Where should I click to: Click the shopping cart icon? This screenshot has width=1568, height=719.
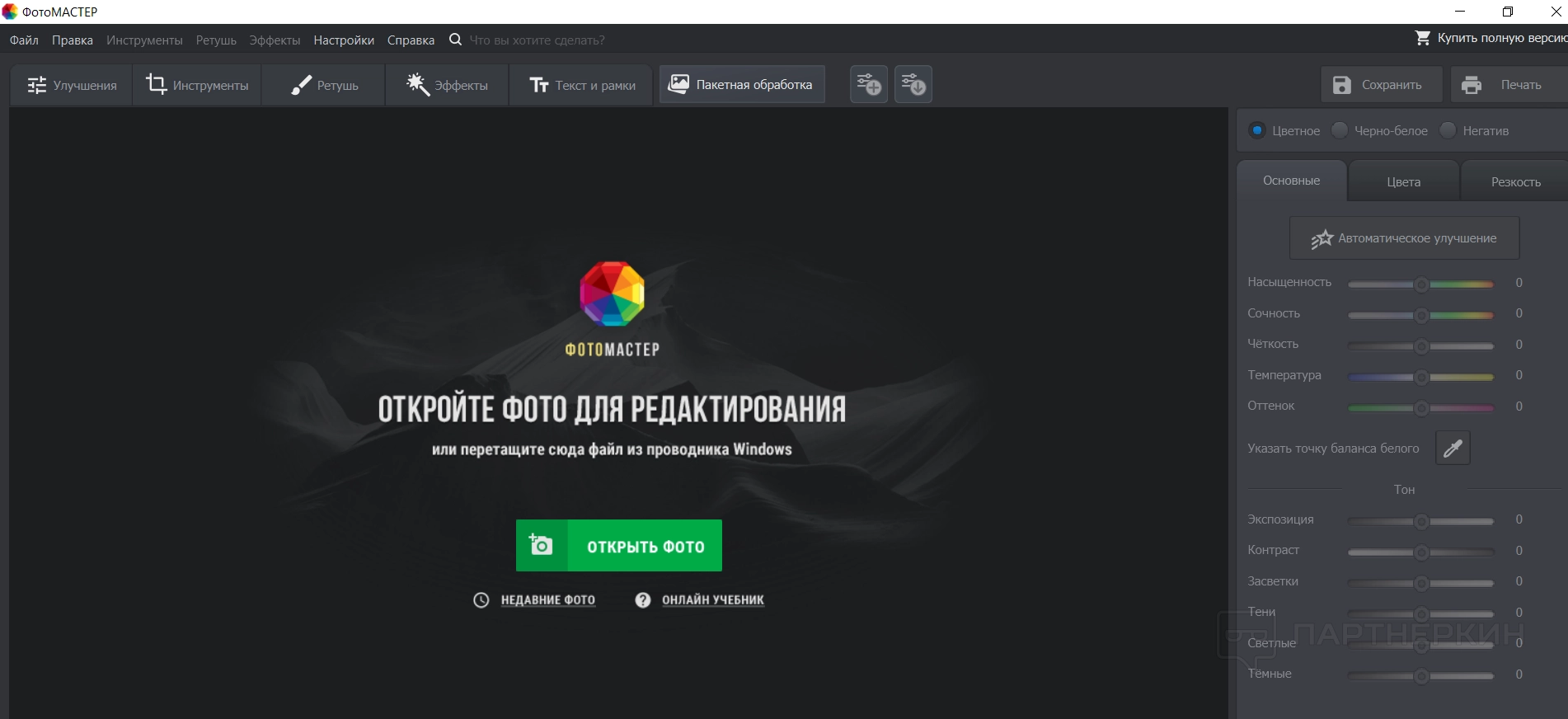1423,38
